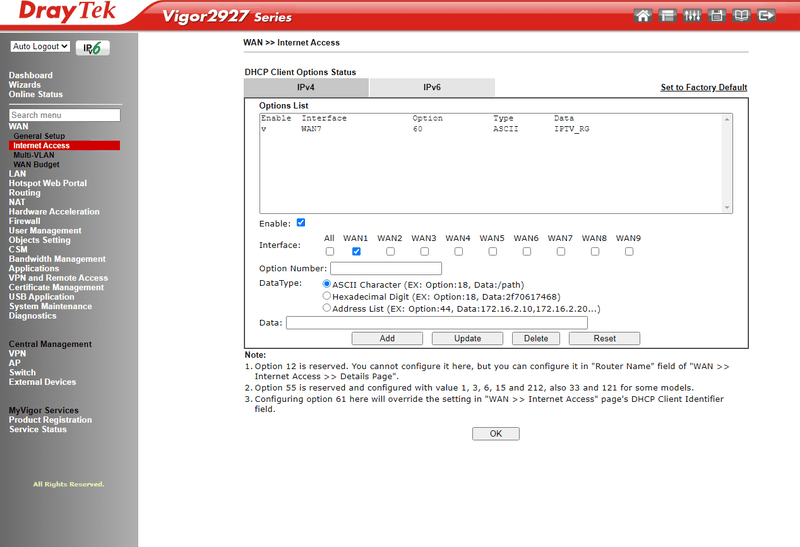Click the OK button

pyautogui.click(x=496, y=434)
